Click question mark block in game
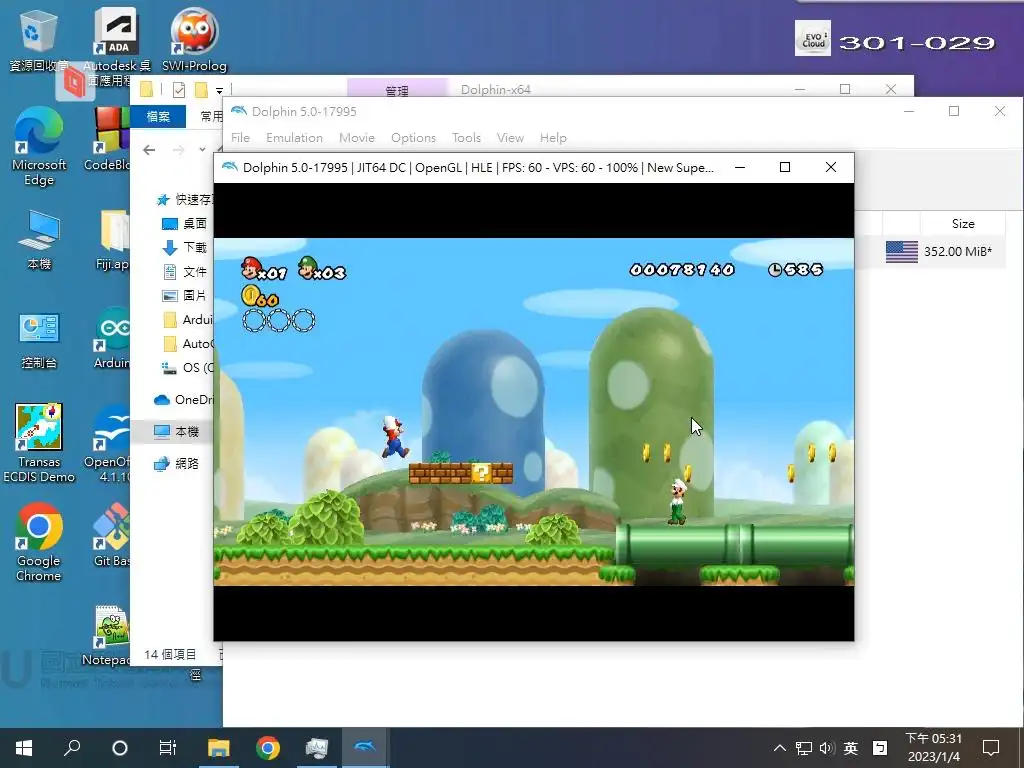The image size is (1024, 768). click(481, 473)
